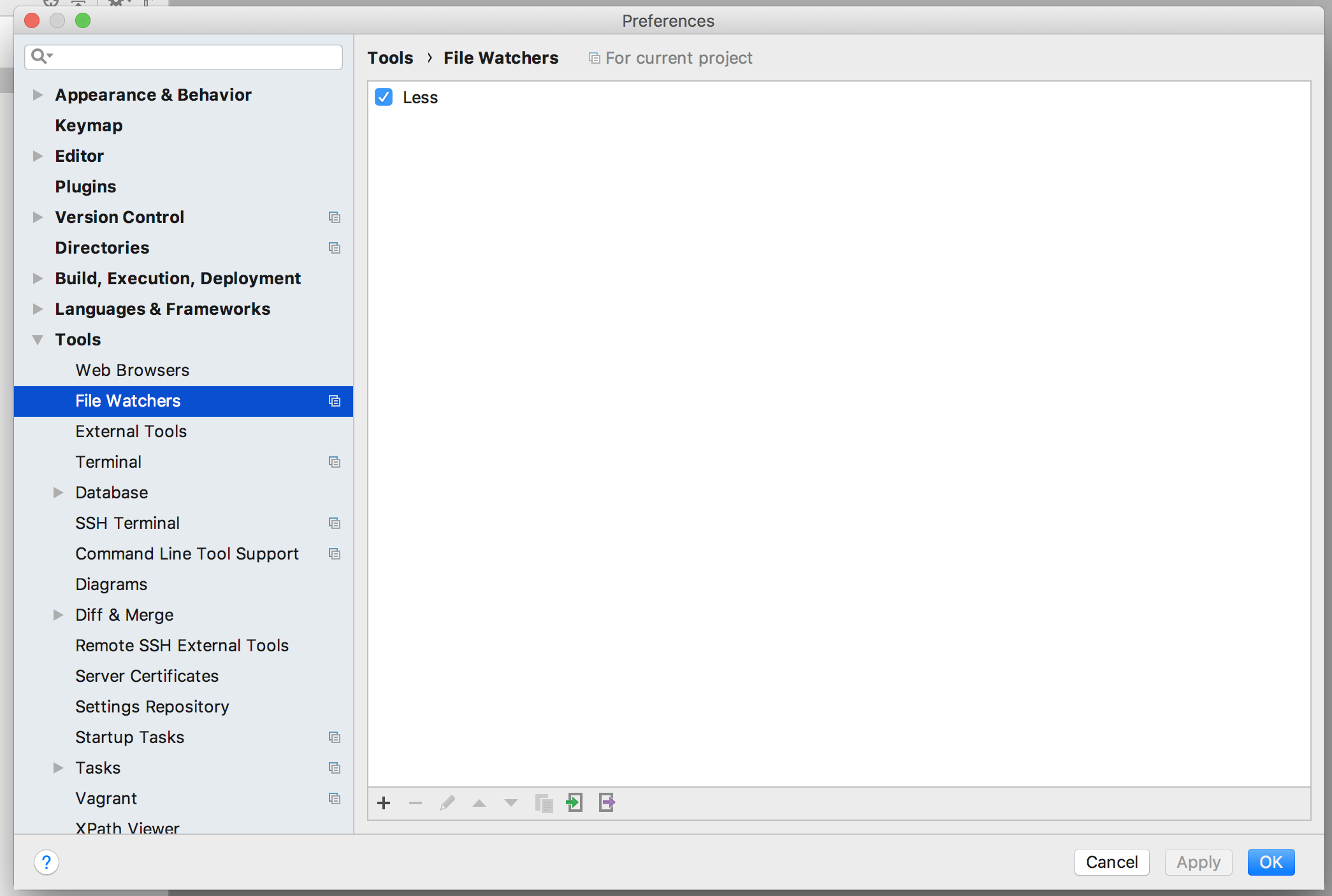Click inside the settings search field
Image resolution: width=1332 pixels, height=896 pixels.
[x=184, y=57]
